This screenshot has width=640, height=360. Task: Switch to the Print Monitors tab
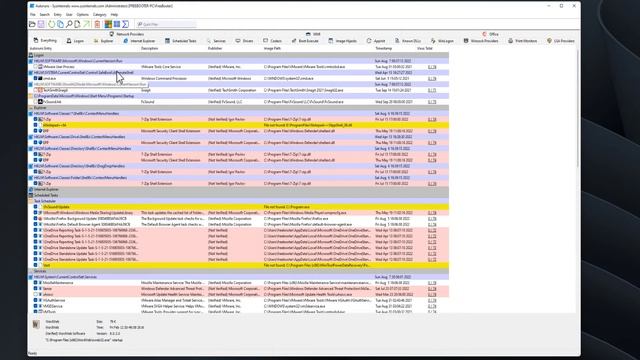[x=522, y=41]
